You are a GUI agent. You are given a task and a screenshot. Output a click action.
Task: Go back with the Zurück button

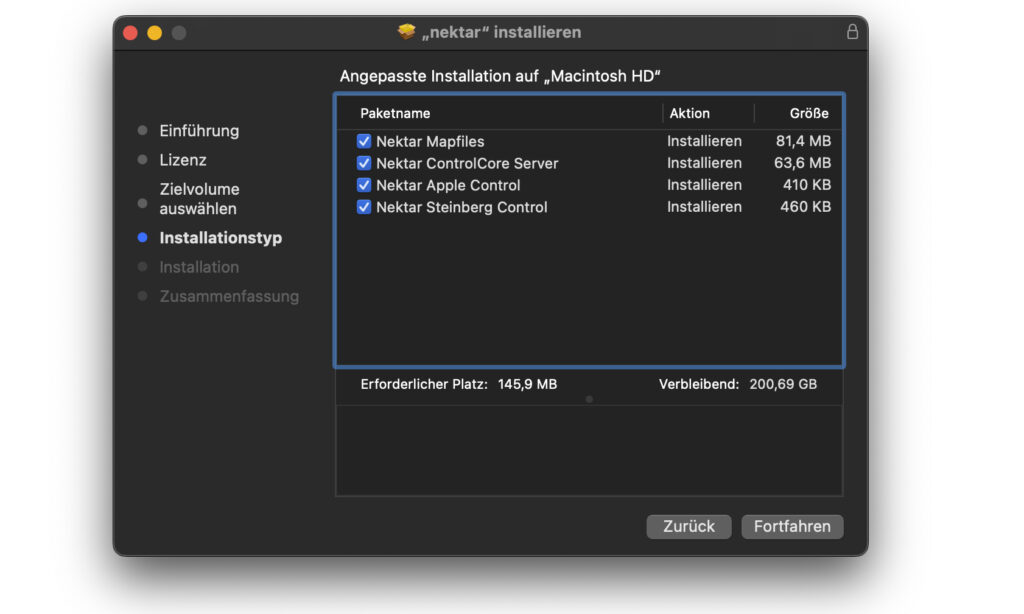[689, 526]
